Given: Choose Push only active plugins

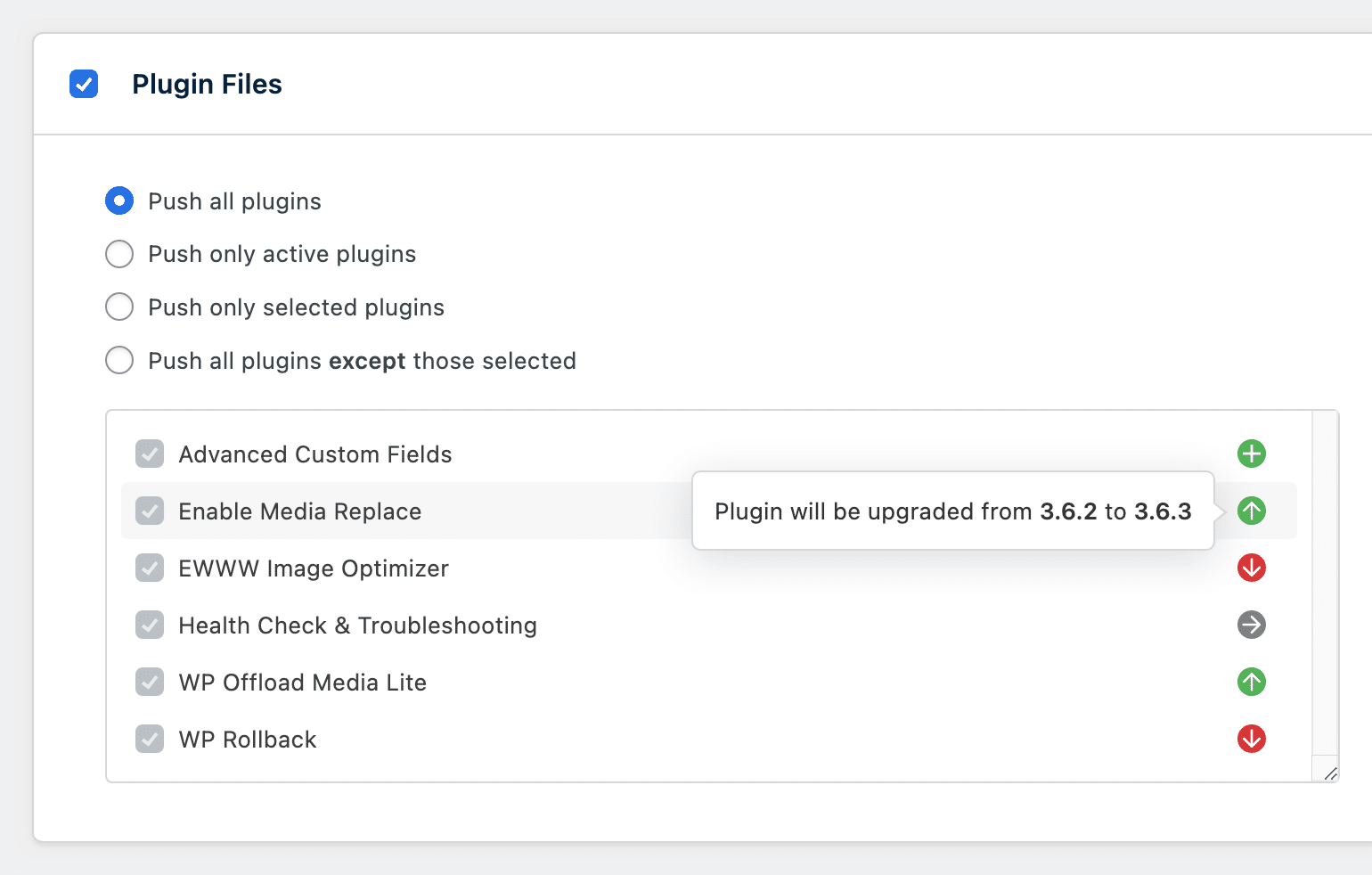Looking at the screenshot, I should tap(118, 254).
